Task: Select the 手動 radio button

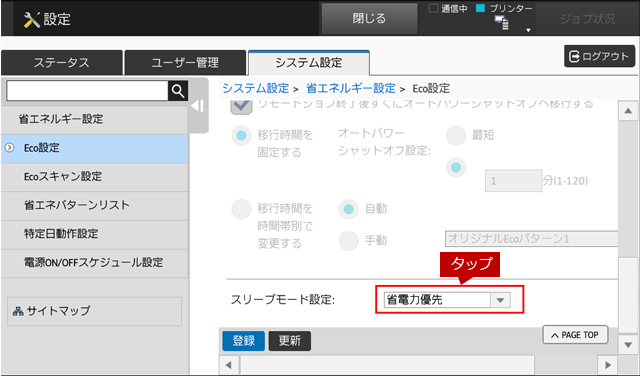Action: click(349, 241)
